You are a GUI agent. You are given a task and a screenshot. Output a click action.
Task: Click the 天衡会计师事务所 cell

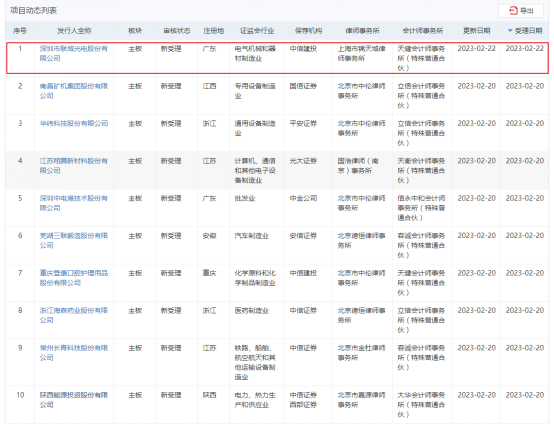point(421,171)
